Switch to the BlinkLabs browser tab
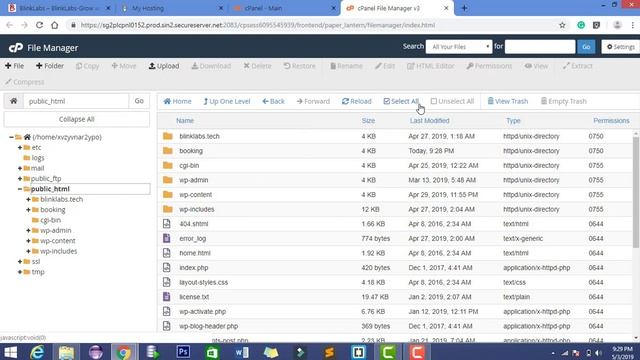 tap(59, 8)
